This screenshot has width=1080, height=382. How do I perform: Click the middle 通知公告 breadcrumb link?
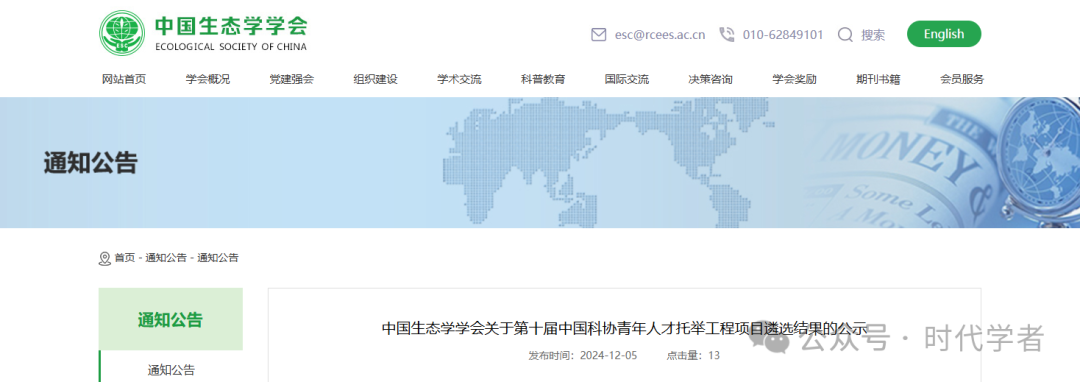point(166,258)
